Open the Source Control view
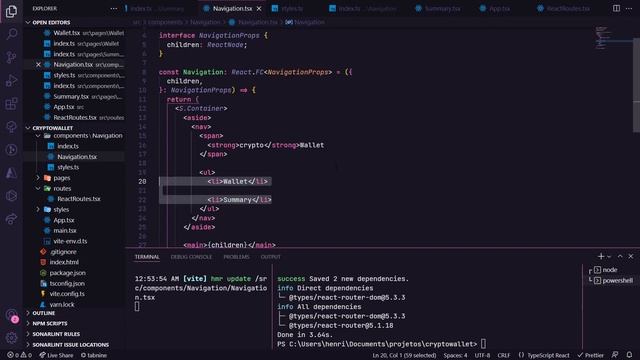Viewport: 640px width, 360px height. tap(11, 57)
